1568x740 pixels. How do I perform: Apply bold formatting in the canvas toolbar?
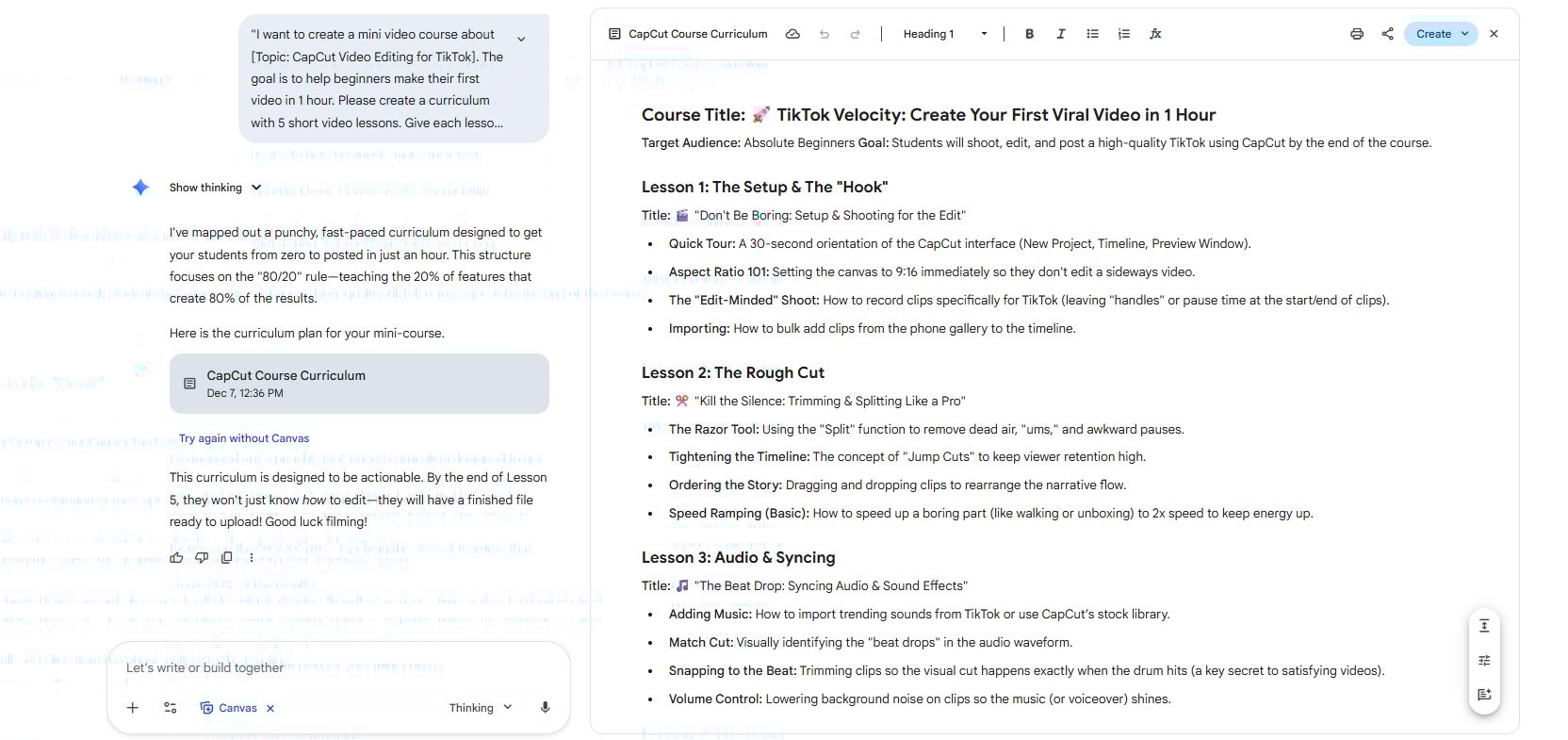pos(1029,34)
